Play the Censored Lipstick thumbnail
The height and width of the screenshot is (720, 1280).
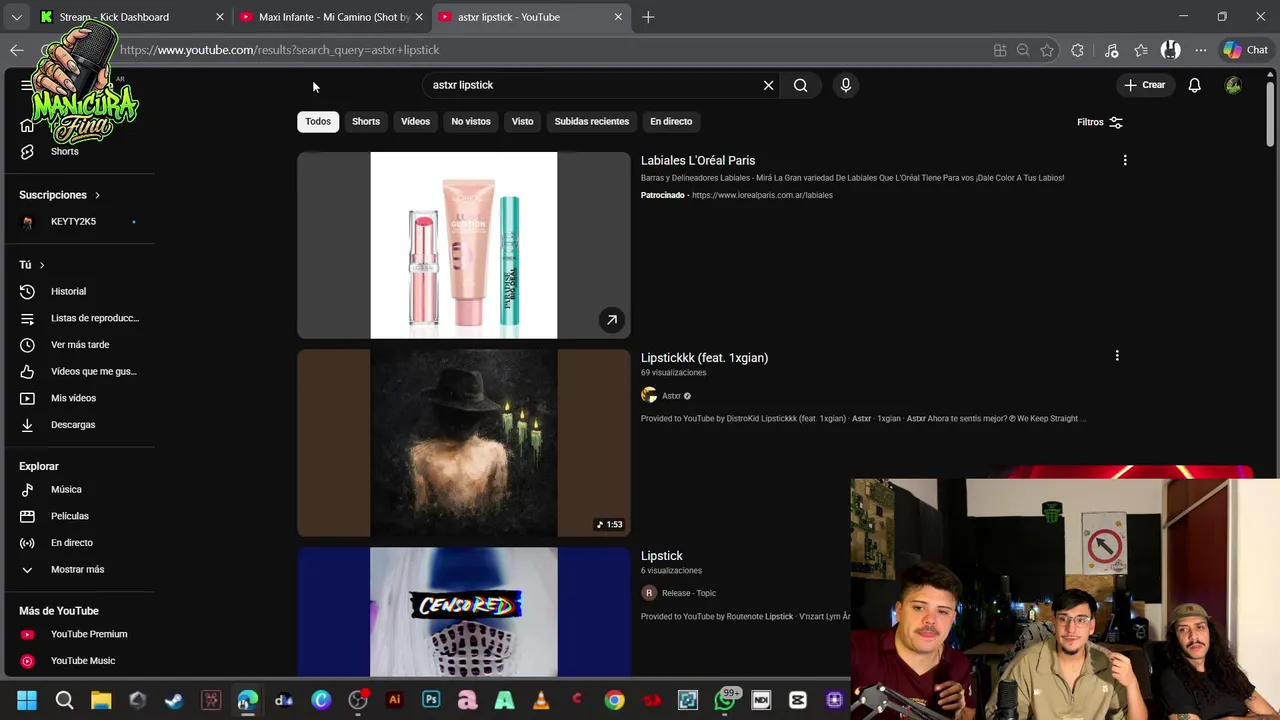[464, 612]
